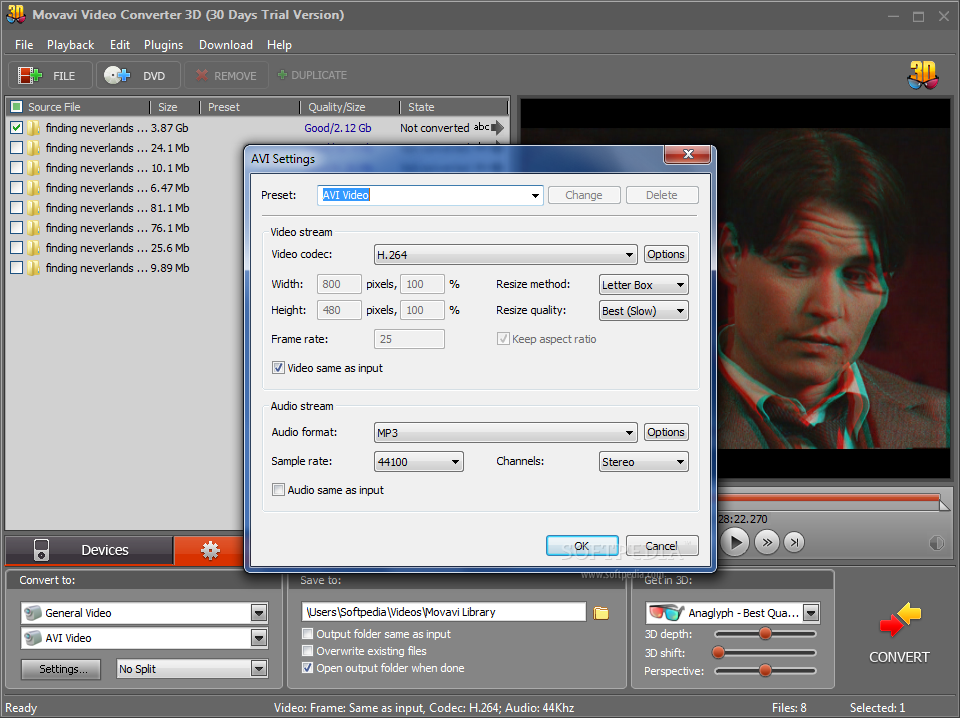This screenshot has height=718, width=960.
Task: Adjust the 3D shift slider
Action: click(x=765, y=653)
